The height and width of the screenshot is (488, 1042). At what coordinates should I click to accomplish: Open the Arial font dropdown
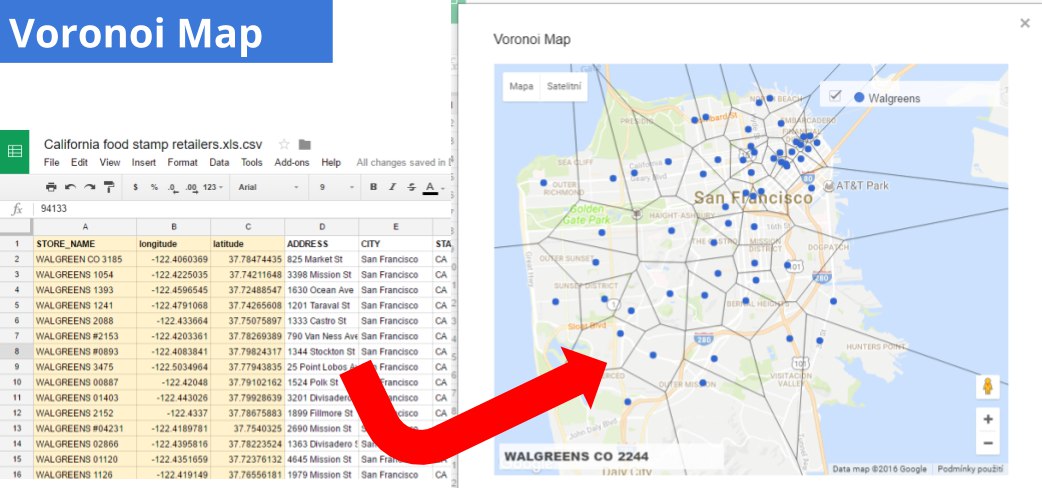point(268,187)
